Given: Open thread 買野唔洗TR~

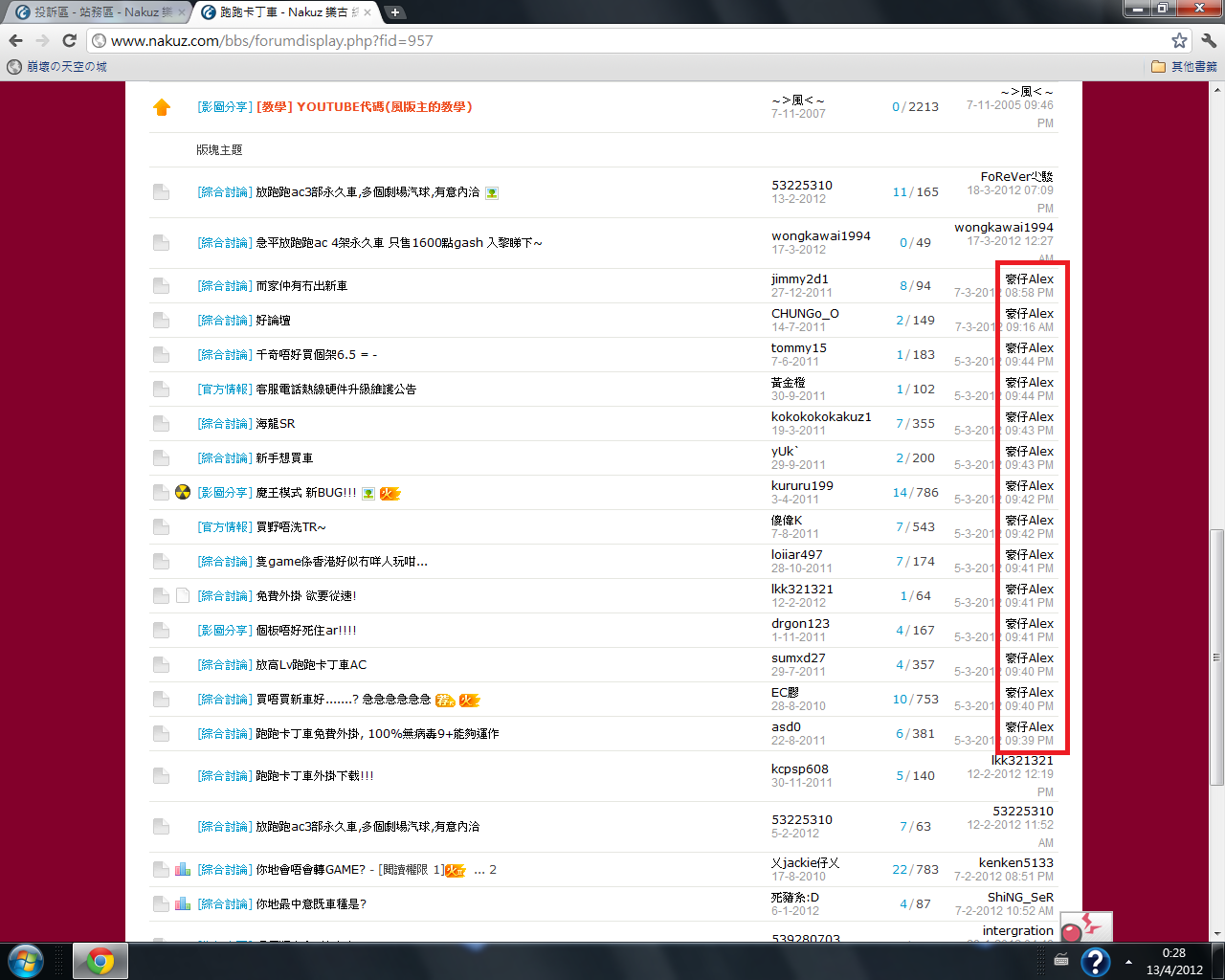Looking at the screenshot, I should click(x=291, y=526).
